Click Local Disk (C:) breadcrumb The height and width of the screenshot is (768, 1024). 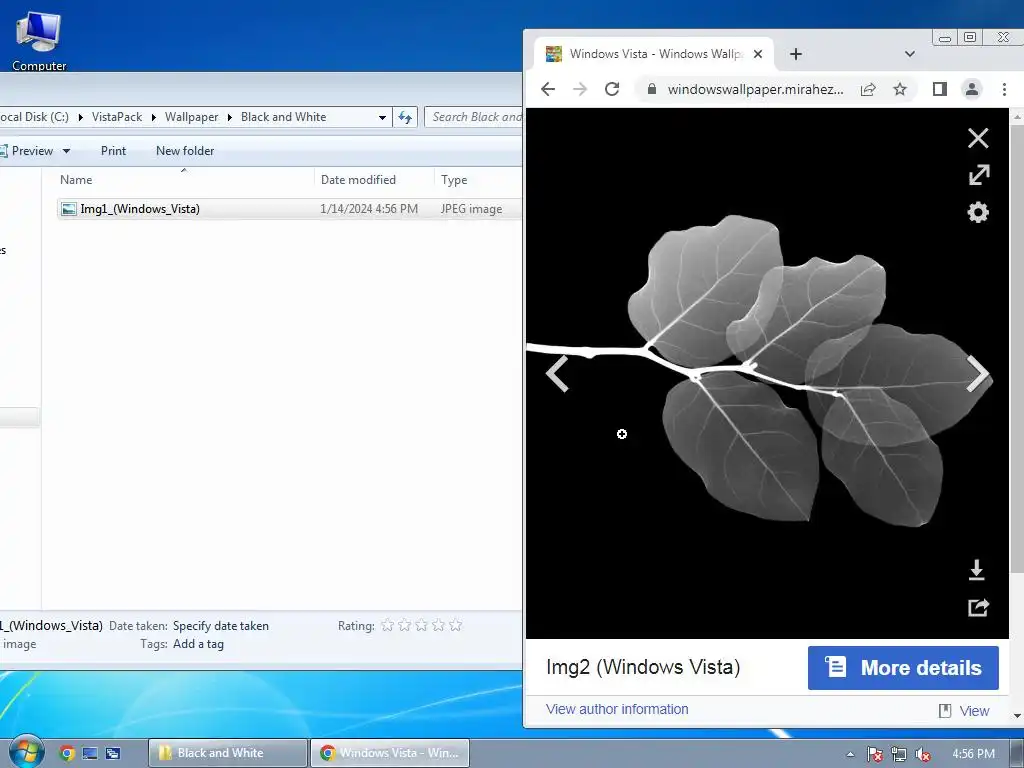[34, 117]
